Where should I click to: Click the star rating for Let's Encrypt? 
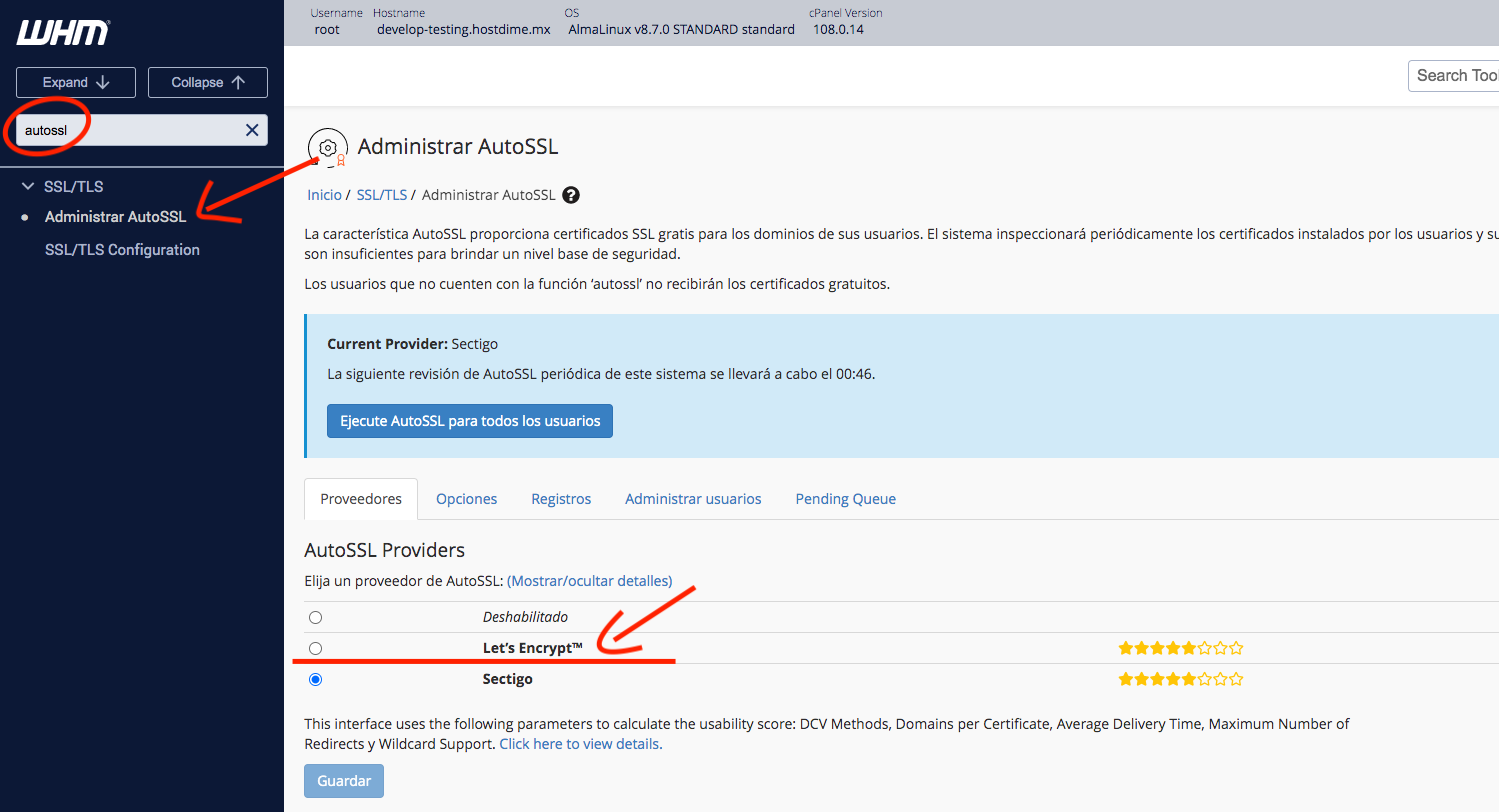point(1180,648)
